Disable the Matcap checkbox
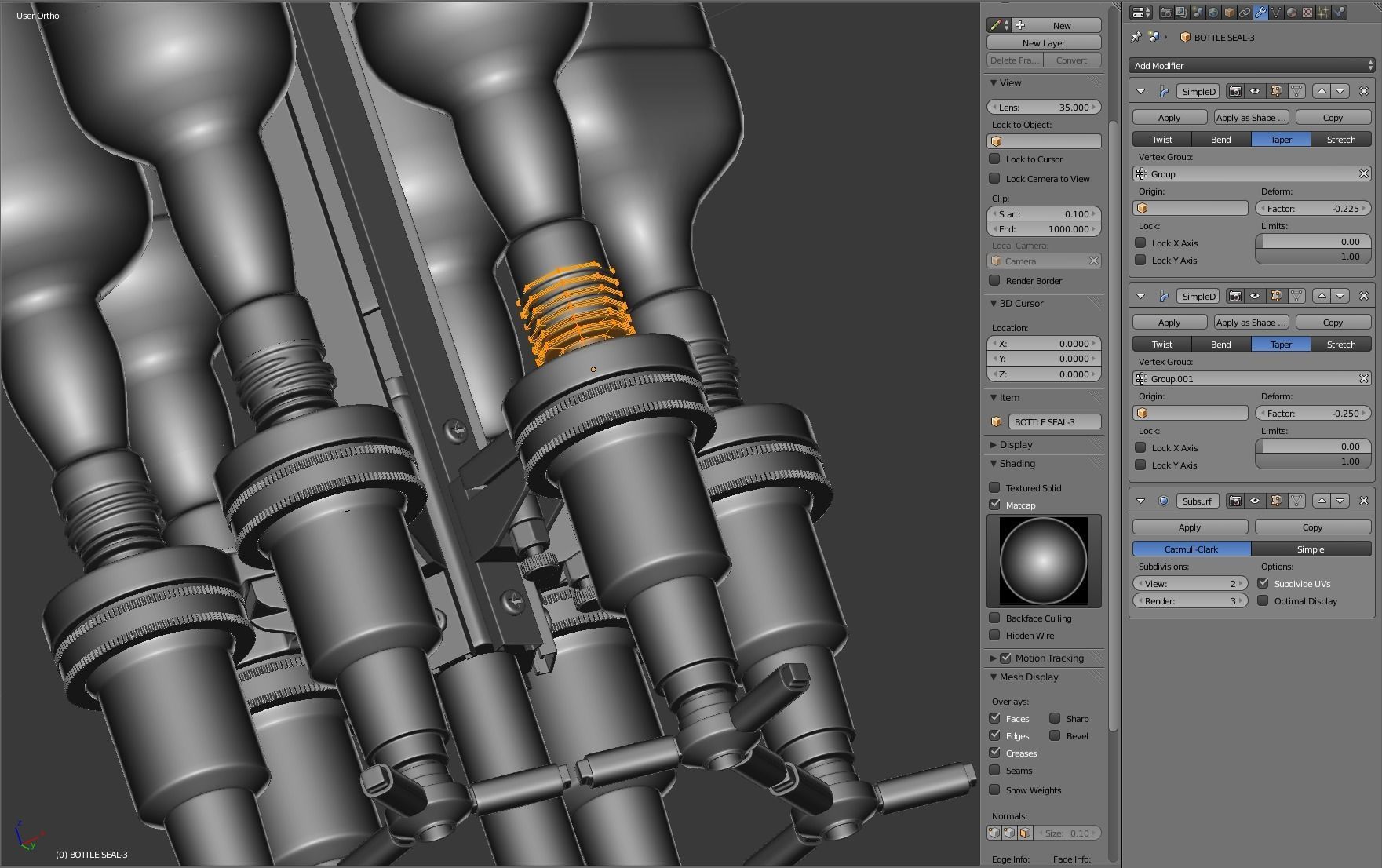 (x=995, y=505)
